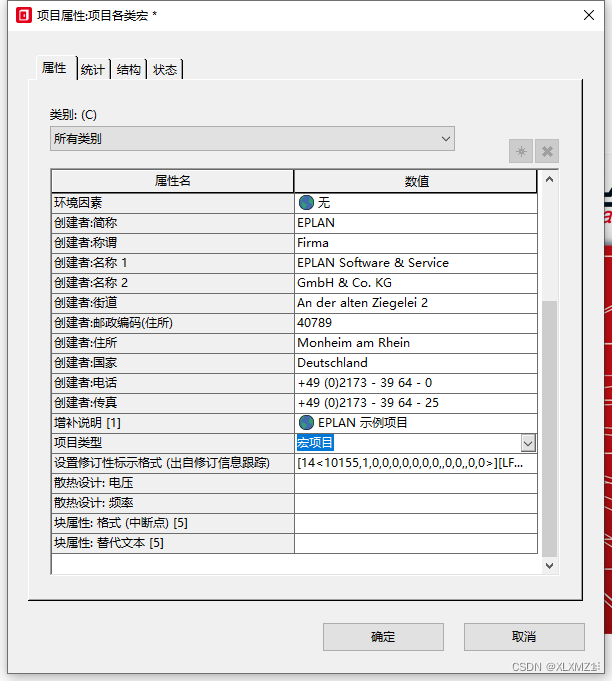Select the 块属性: 格式 (中断点) [5] name
Screen dimensions: 612x681
[x=172, y=523]
